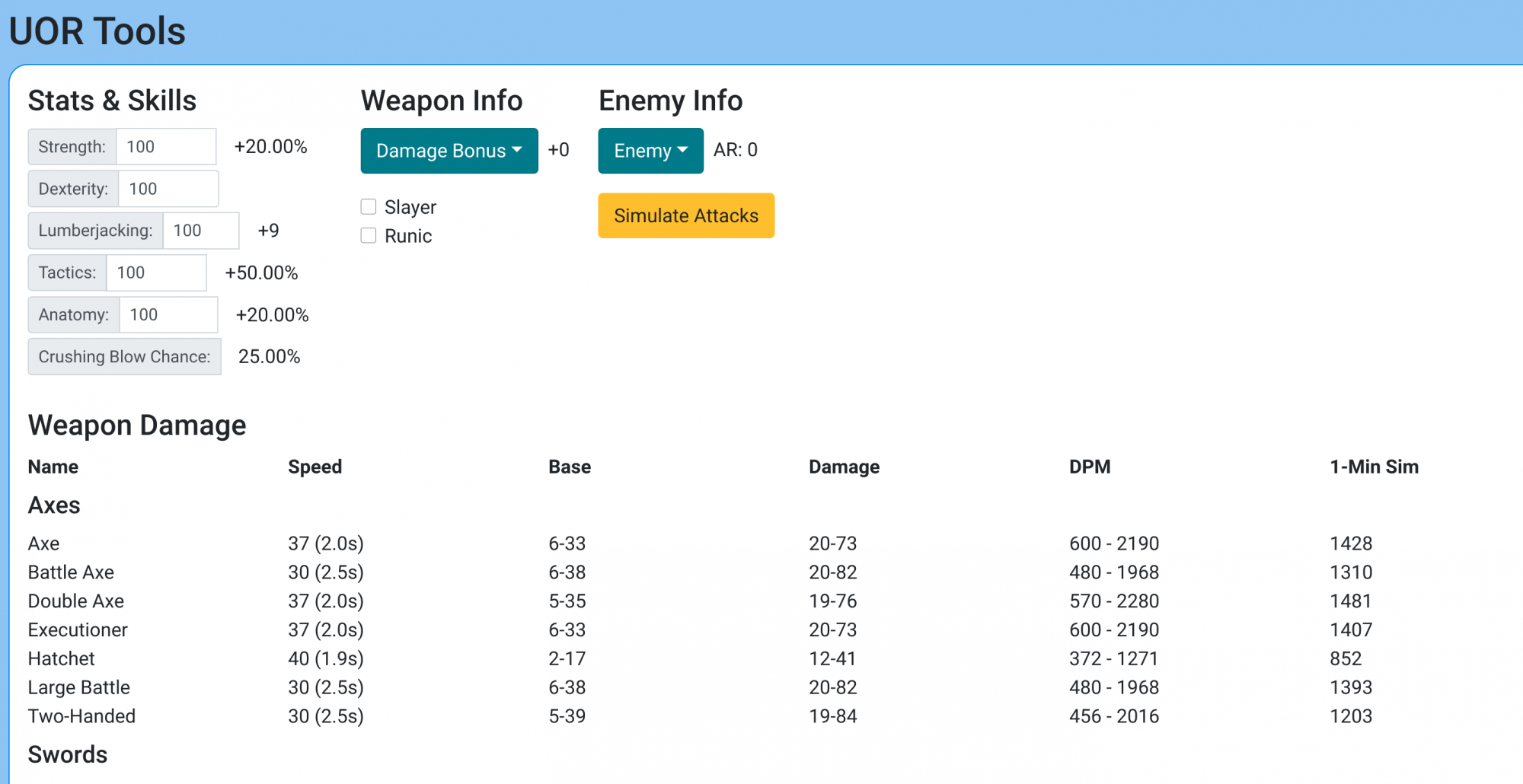Click Double Axe sim value 1481

(1351, 601)
